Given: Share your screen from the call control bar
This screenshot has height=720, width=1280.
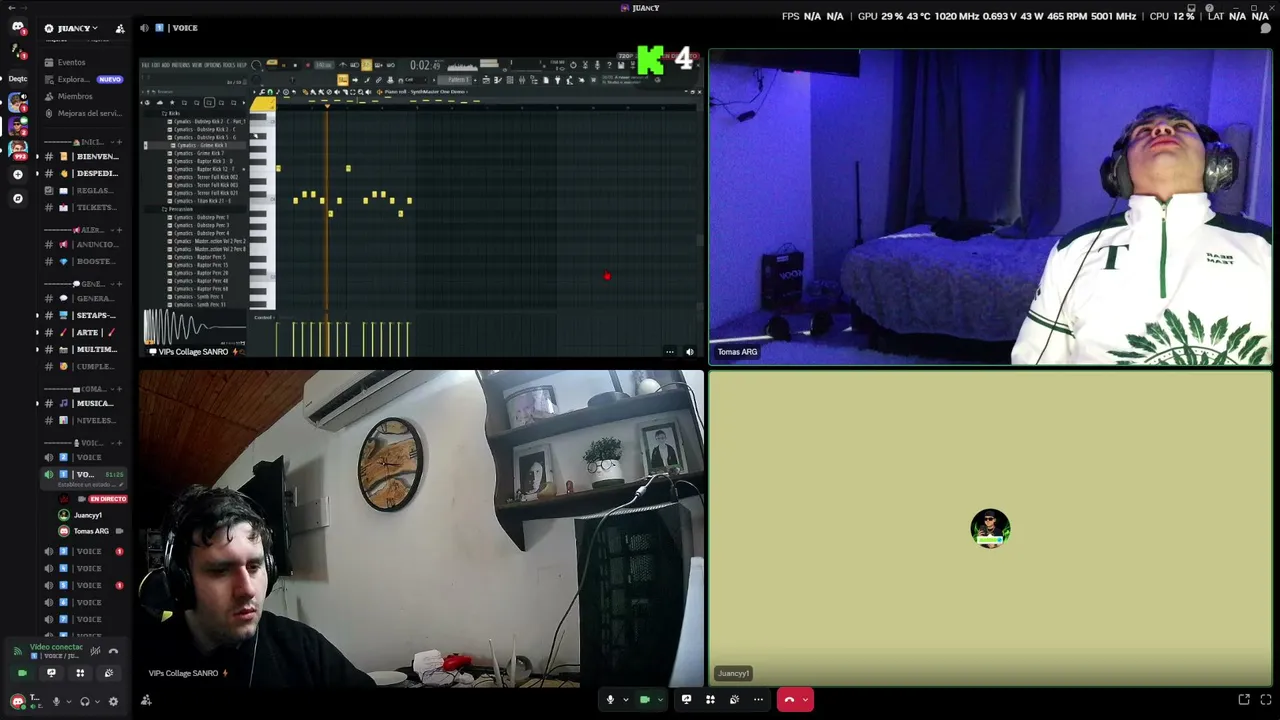Looking at the screenshot, I should click(686, 700).
